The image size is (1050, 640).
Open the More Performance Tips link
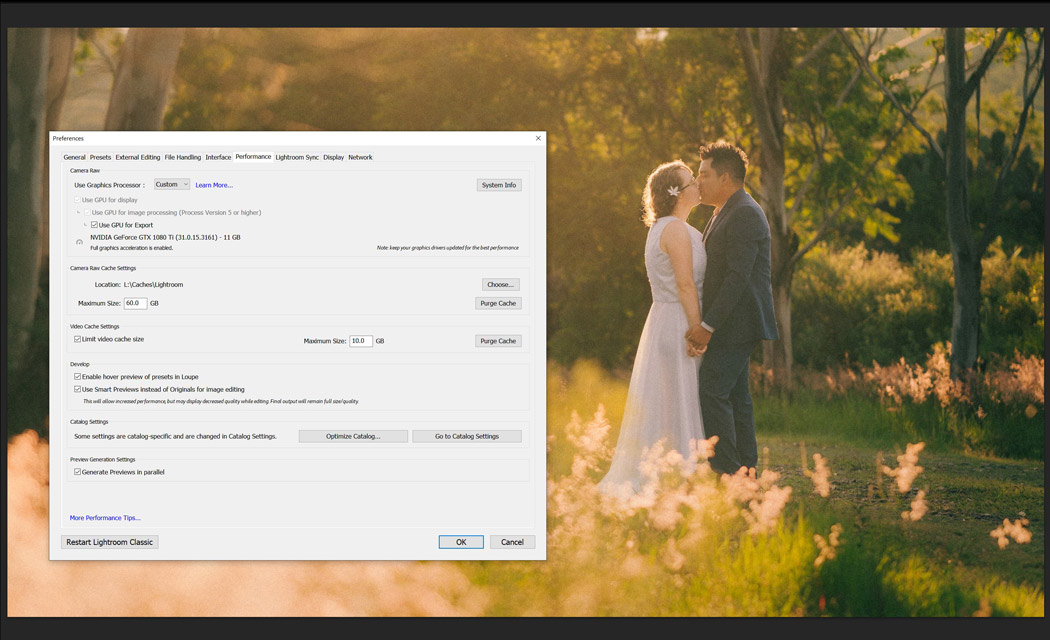click(x=105, y=518)
